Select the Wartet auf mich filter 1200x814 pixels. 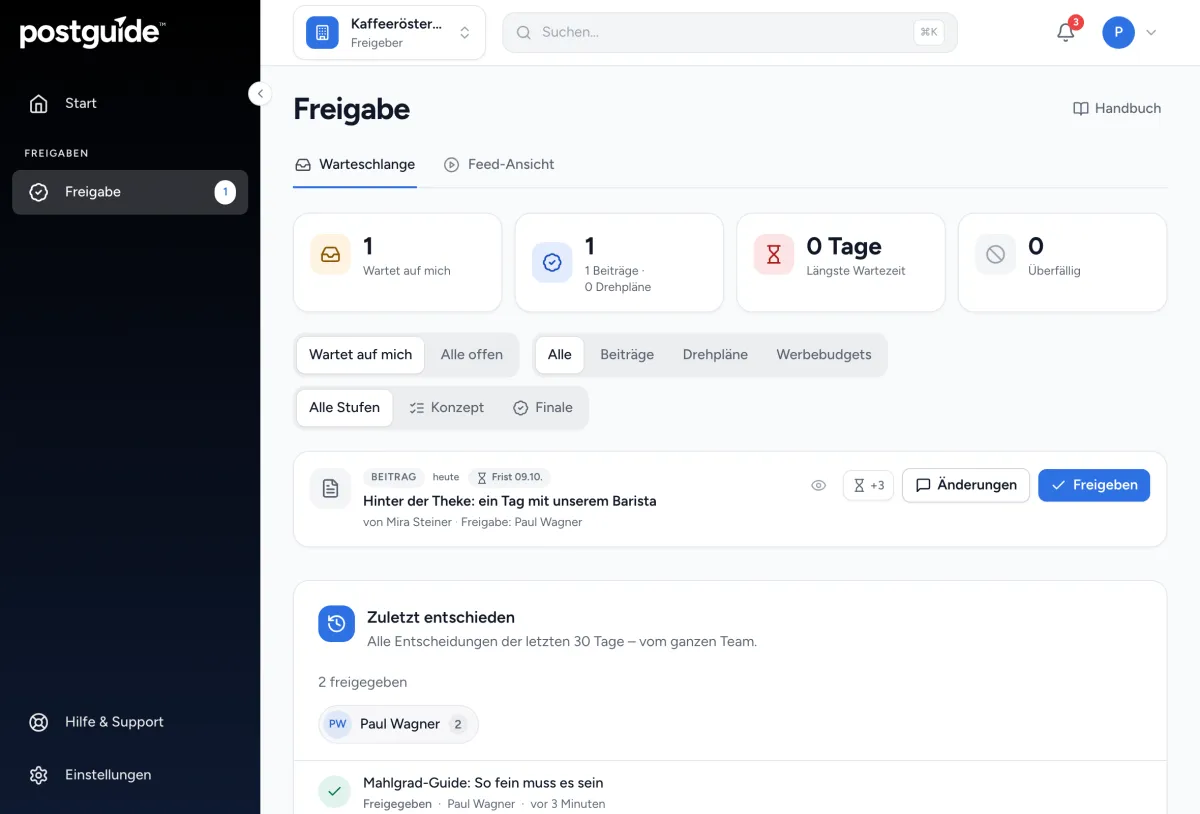pyautogui.click(x=360, y=354)
